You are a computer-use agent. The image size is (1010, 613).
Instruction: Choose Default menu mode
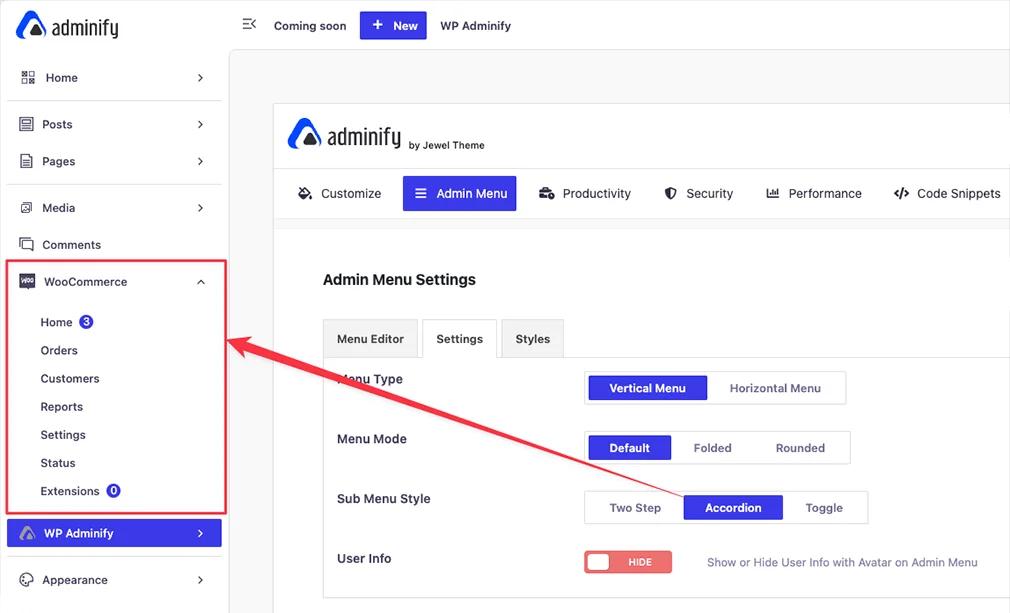(x=629, y=448)
